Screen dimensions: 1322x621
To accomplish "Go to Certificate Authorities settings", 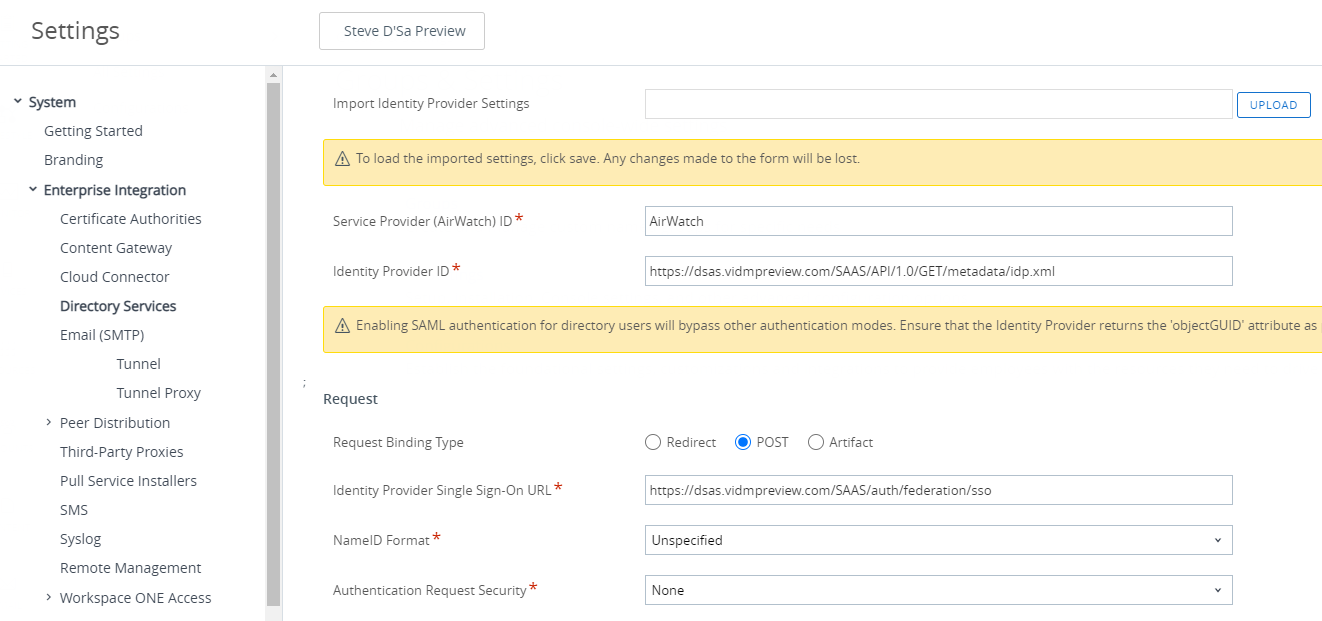I will (130, 218).
